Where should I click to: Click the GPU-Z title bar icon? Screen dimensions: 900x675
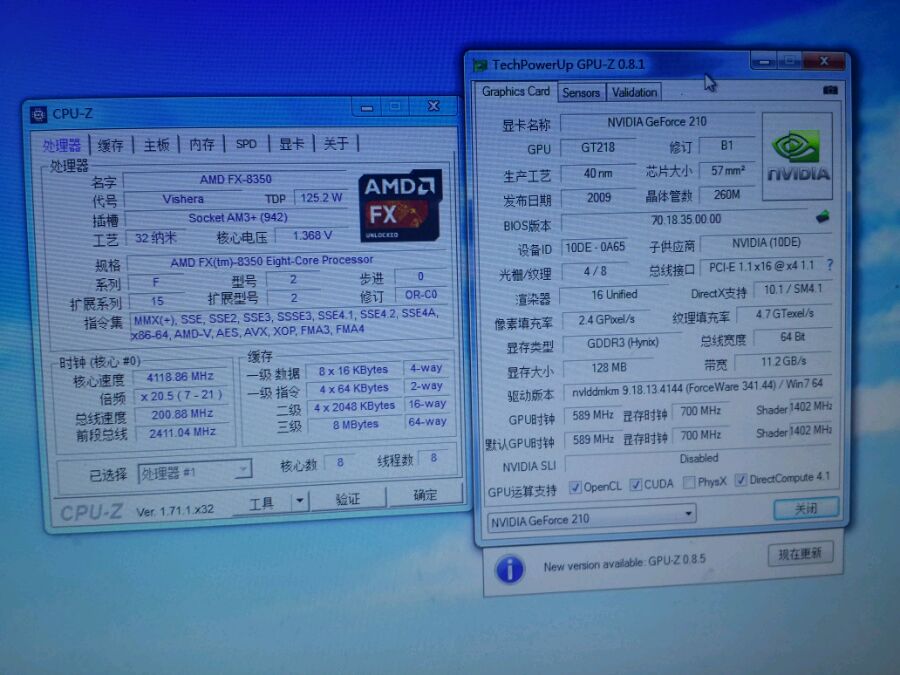point(480,65)
